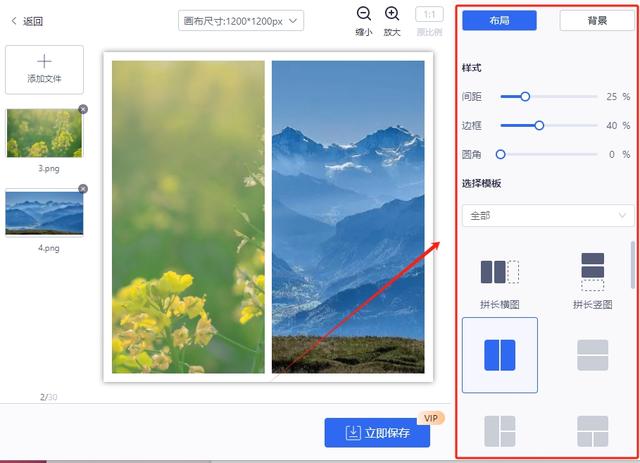Image resolution: width=640 pixels, height=463 pixels.
Task: Click the 3.png file name label
Action: [49, 168]
